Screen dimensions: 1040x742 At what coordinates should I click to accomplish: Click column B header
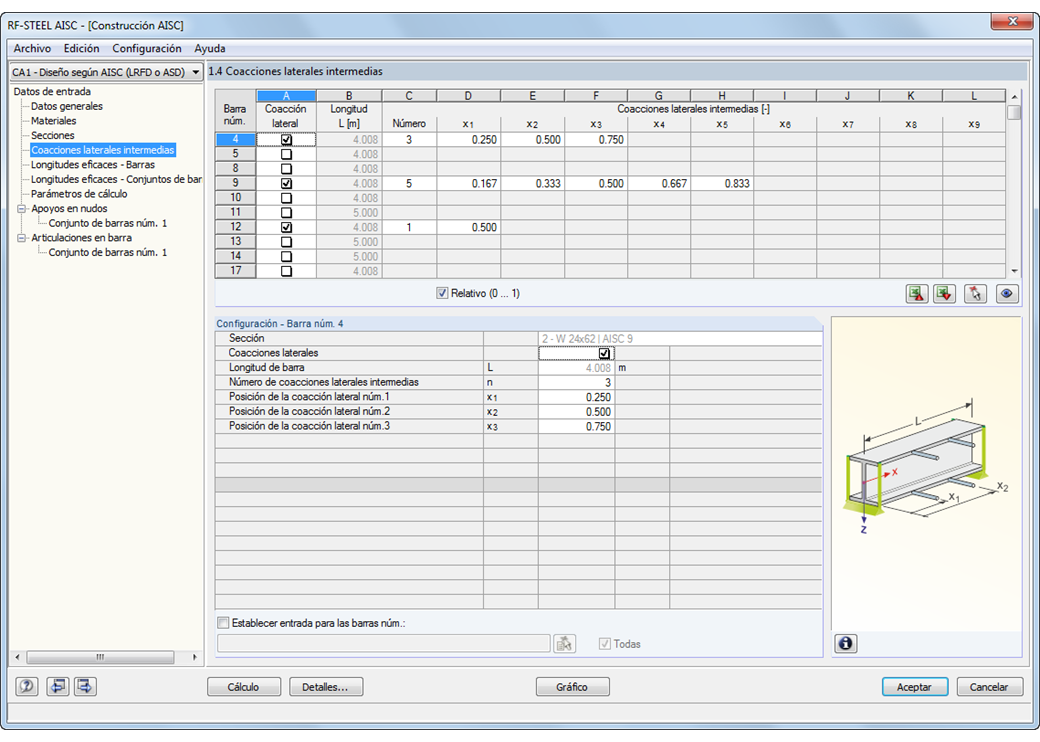349,96
